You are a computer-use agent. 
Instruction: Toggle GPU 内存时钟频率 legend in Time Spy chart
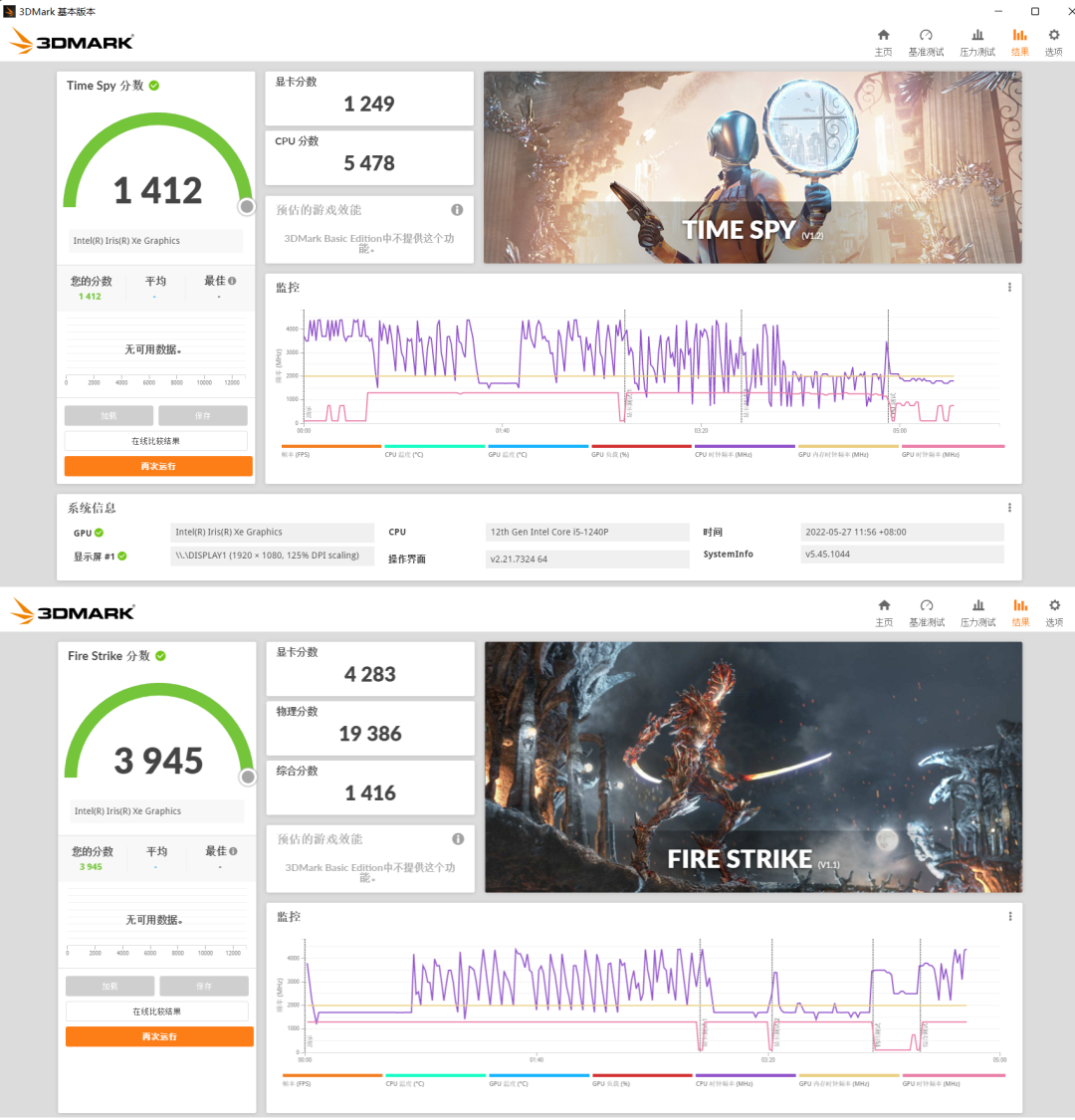click(848, 451)
